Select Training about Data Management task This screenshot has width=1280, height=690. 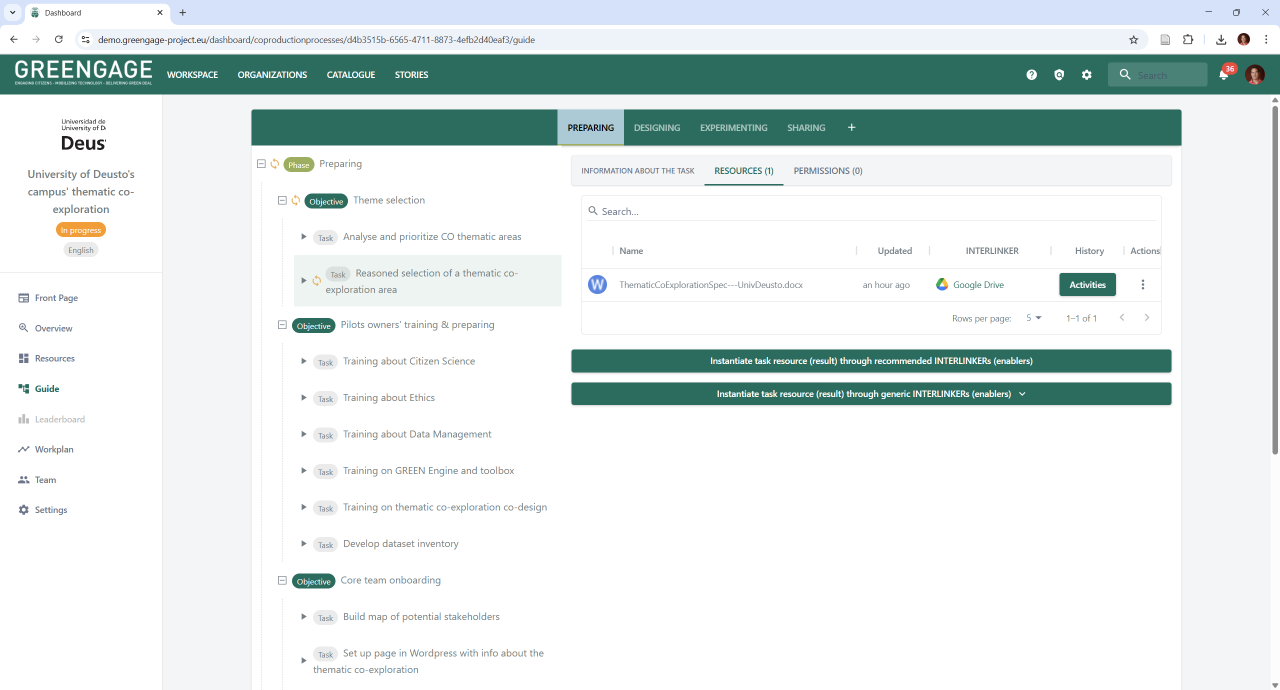pyautogui.click(x=417, y=434)
